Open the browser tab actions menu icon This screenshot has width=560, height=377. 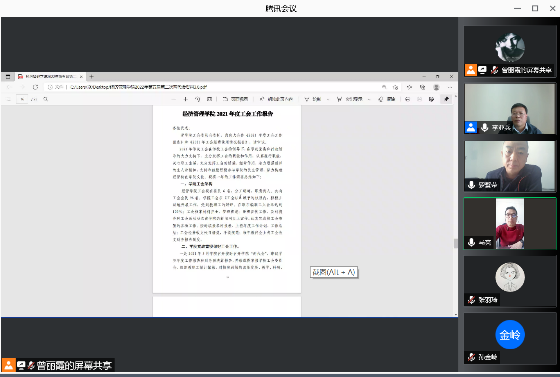[x=8, y=76]
